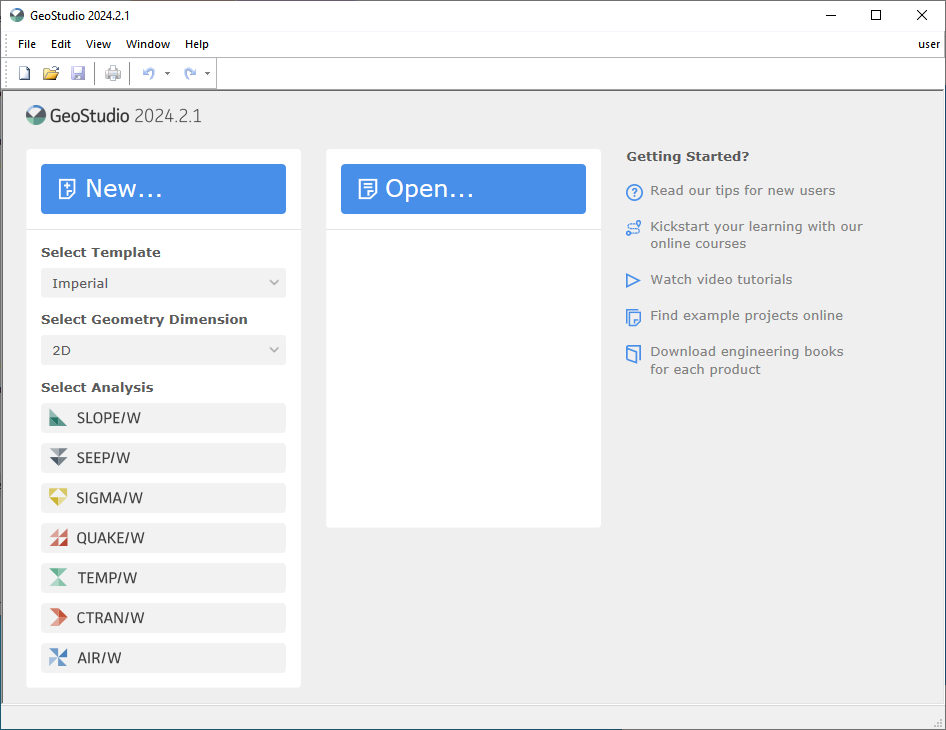Click the AIR/W blue pinwheel icon
This screenshot has height=730, width=946.
58,657
